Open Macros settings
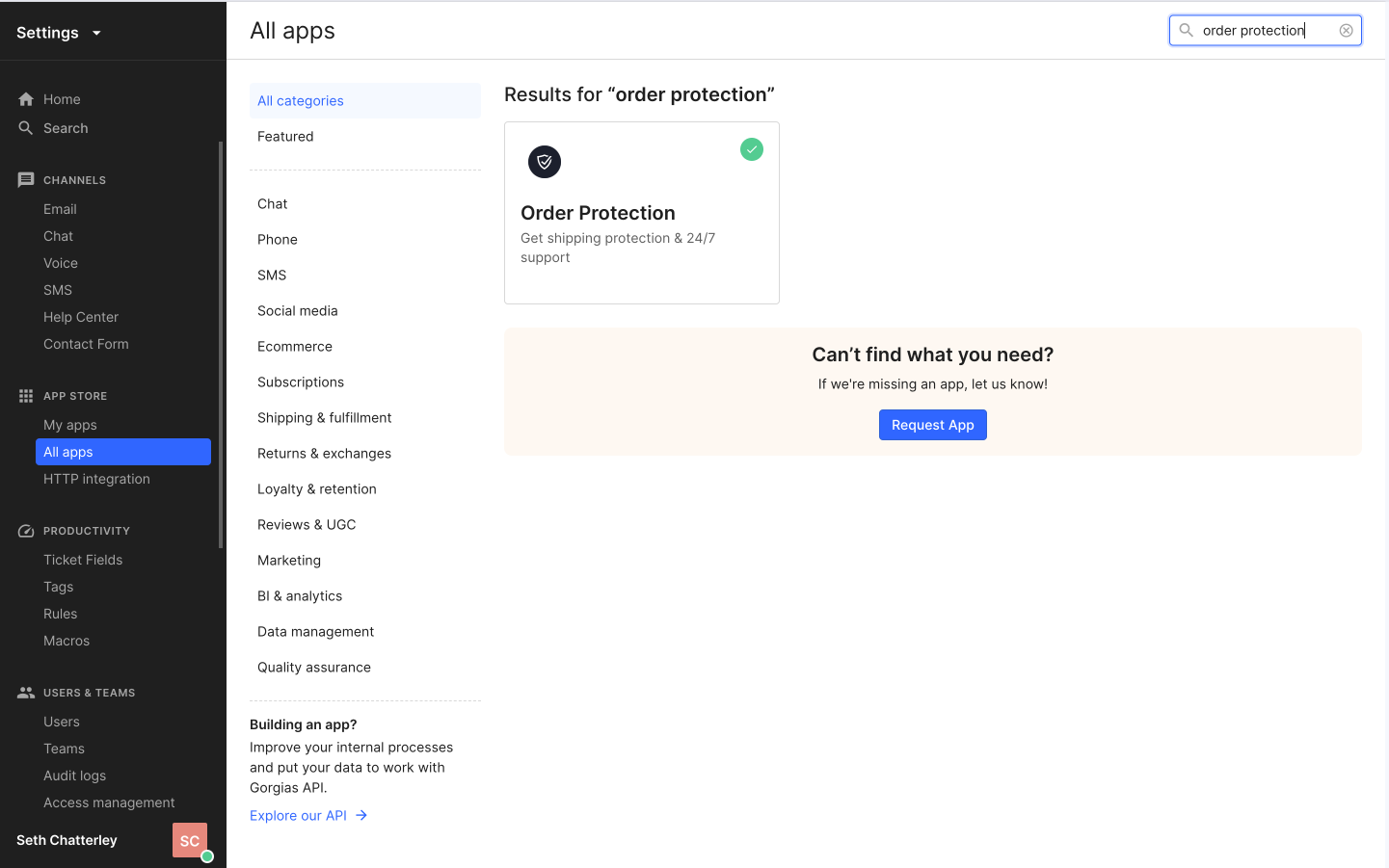 [67, 641]
